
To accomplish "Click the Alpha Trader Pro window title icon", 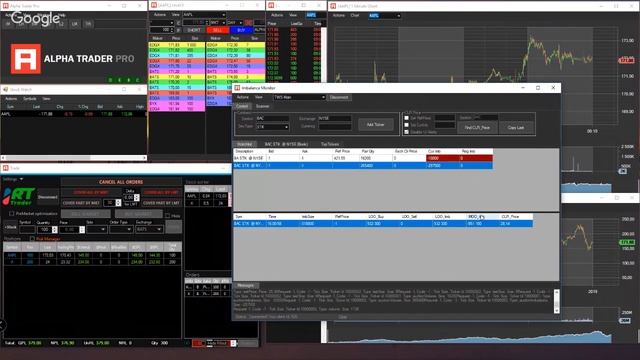I will (6, 6).
